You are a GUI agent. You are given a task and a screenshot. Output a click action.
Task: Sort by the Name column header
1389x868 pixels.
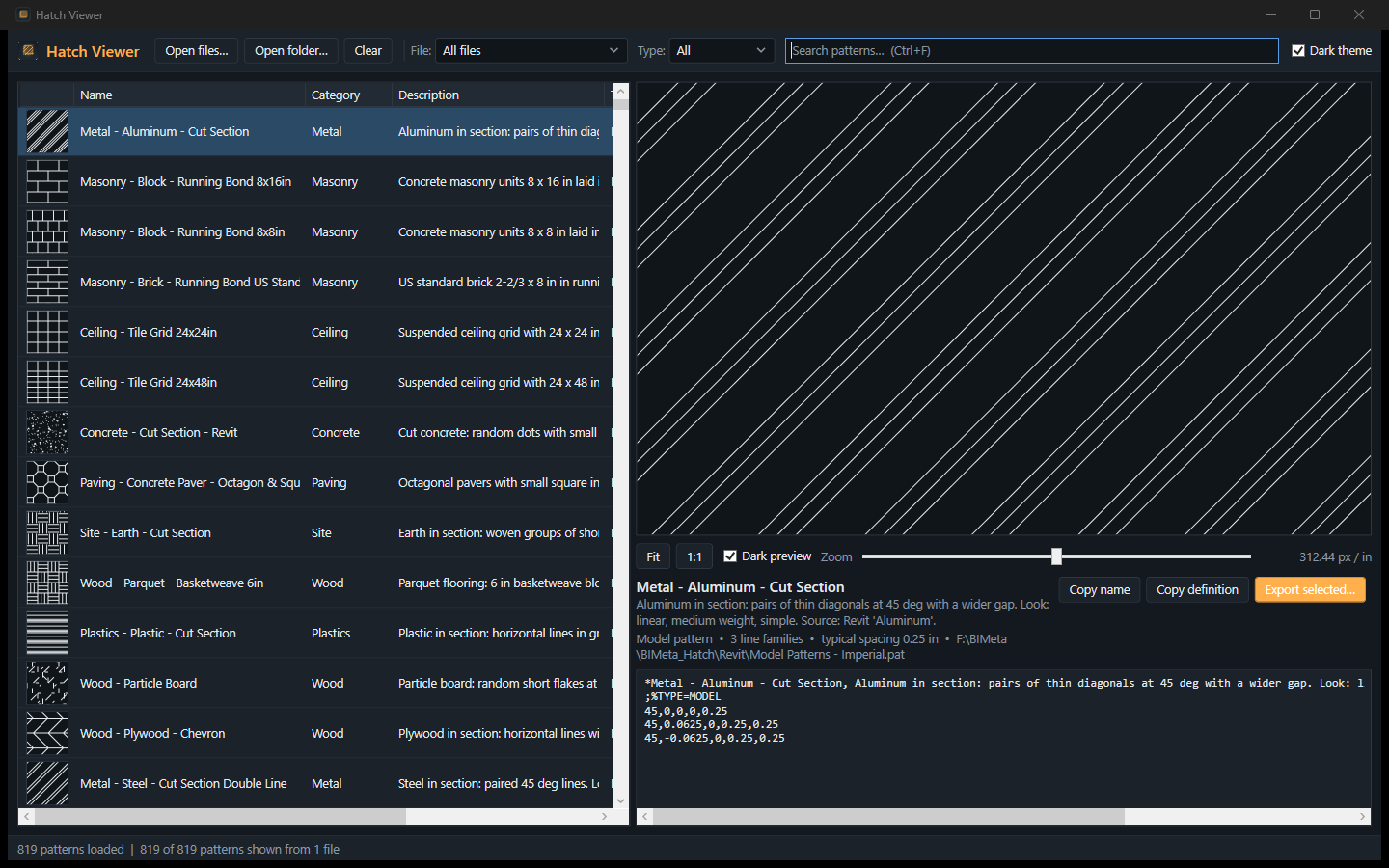[x=189, y=95]
